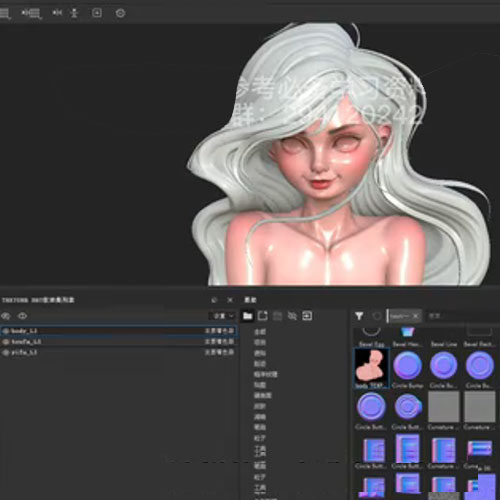Open shader name dropdown for yifu texture set
This screenshot has height=500, width=500.
point(219,352)
